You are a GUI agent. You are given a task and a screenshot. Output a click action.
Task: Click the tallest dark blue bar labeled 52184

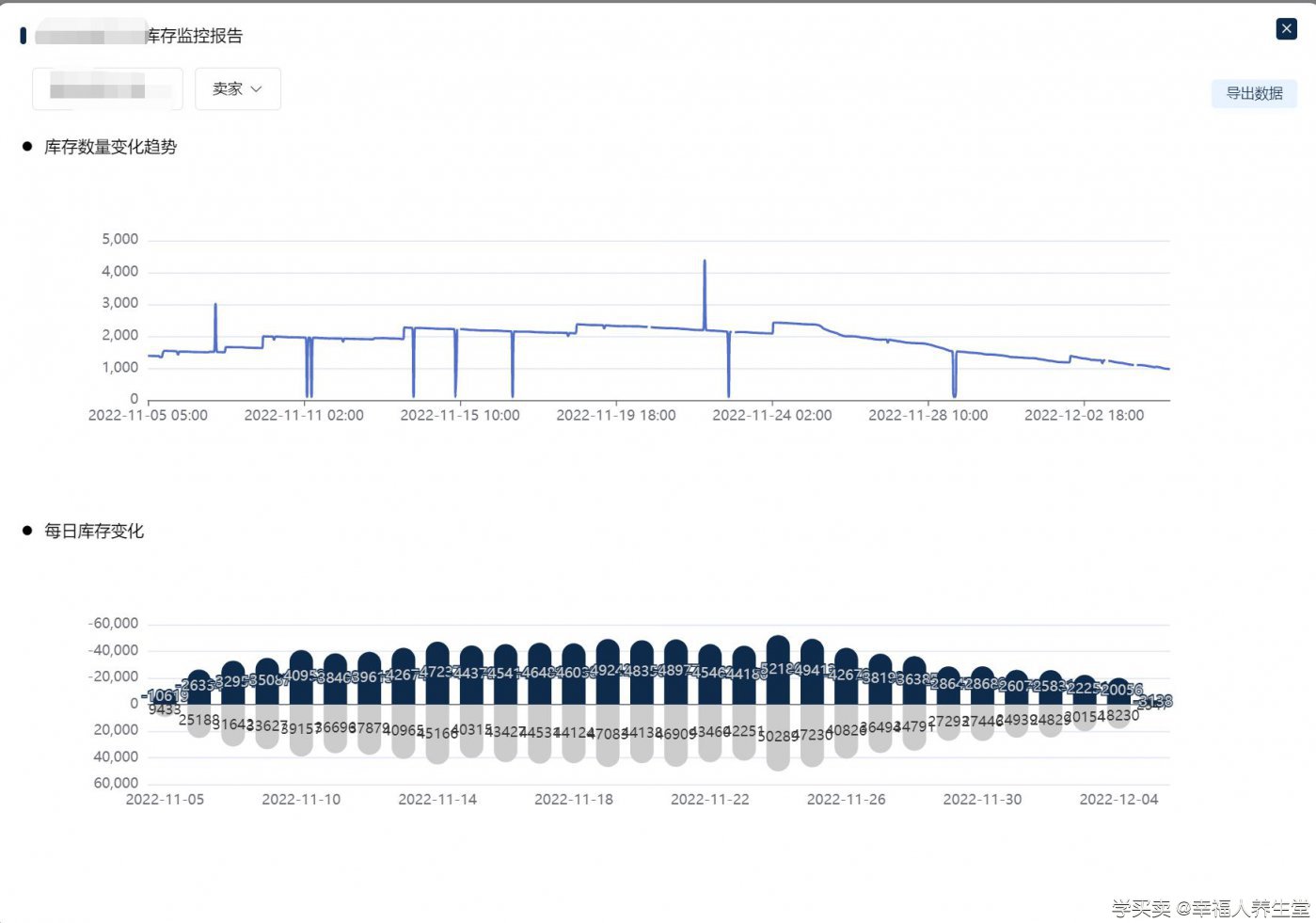pos(778,670)
